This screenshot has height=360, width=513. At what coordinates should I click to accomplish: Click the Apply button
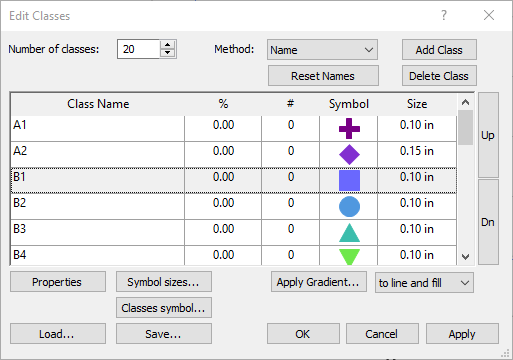[462, 333]
